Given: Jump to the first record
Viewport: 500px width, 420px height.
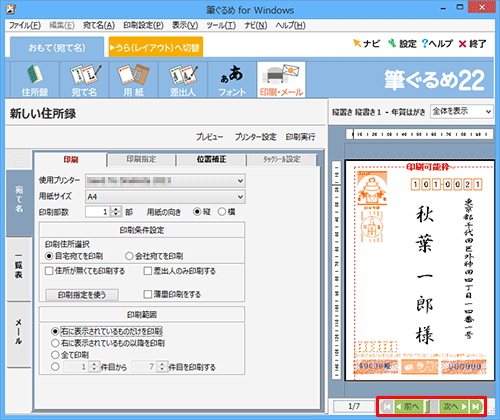Looking at the screenshot, I should coord(387,406).
